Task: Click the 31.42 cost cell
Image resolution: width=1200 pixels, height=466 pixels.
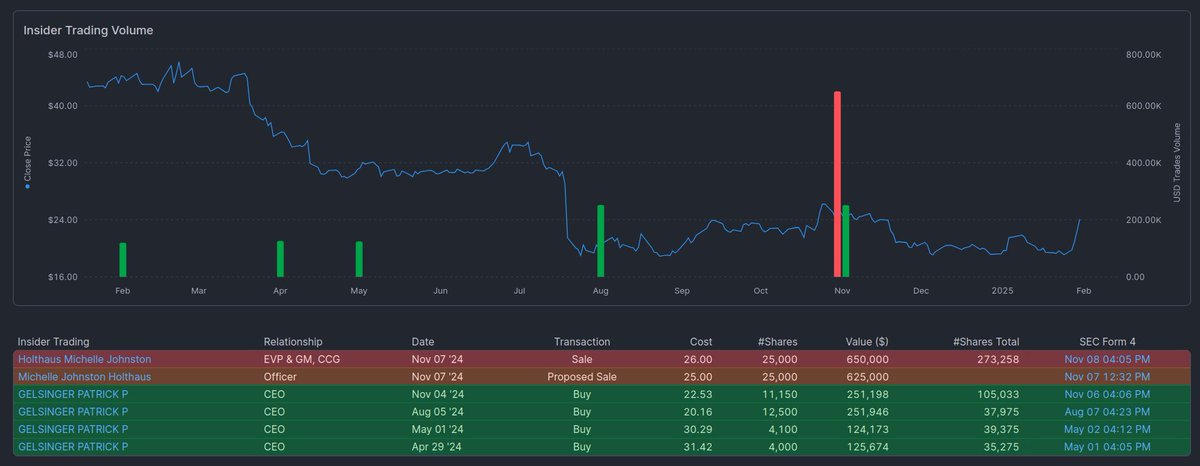Action: pyautogui.click(x=699, y=448)
